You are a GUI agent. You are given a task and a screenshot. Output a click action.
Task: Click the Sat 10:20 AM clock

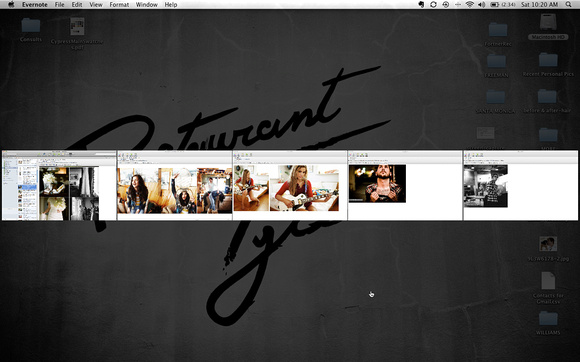coord(539,4)
